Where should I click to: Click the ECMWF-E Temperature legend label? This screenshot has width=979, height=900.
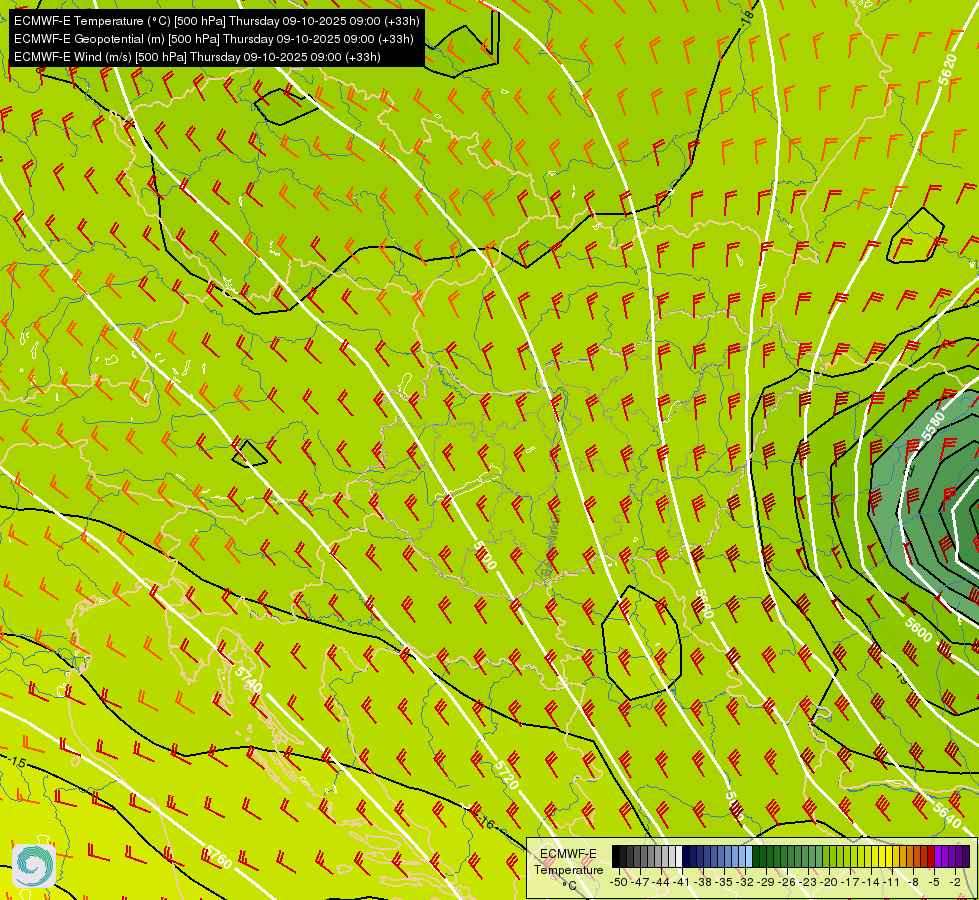[x=569, y=862]
